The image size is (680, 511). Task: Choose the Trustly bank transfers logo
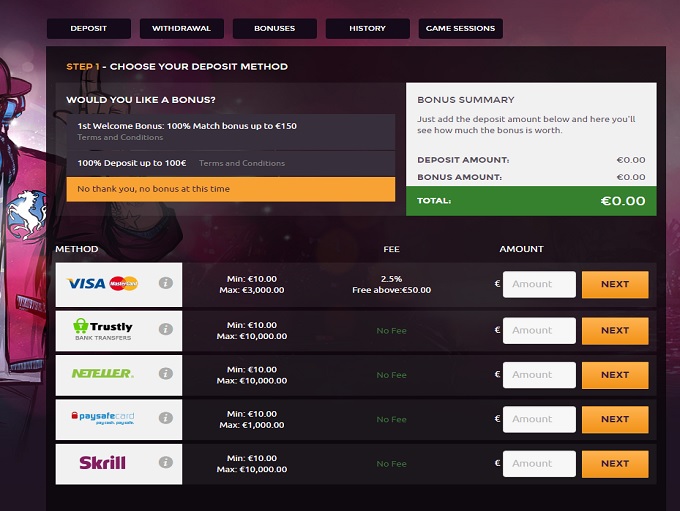(x=102, y=329)
